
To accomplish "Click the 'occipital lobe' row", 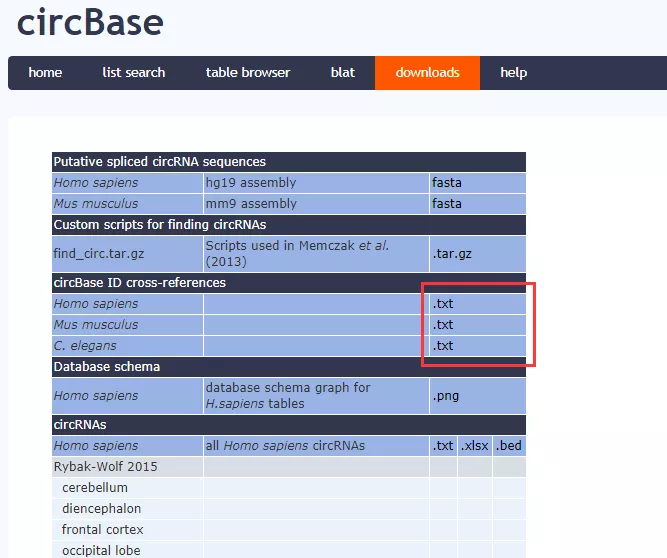I will [x=289, y=550].
